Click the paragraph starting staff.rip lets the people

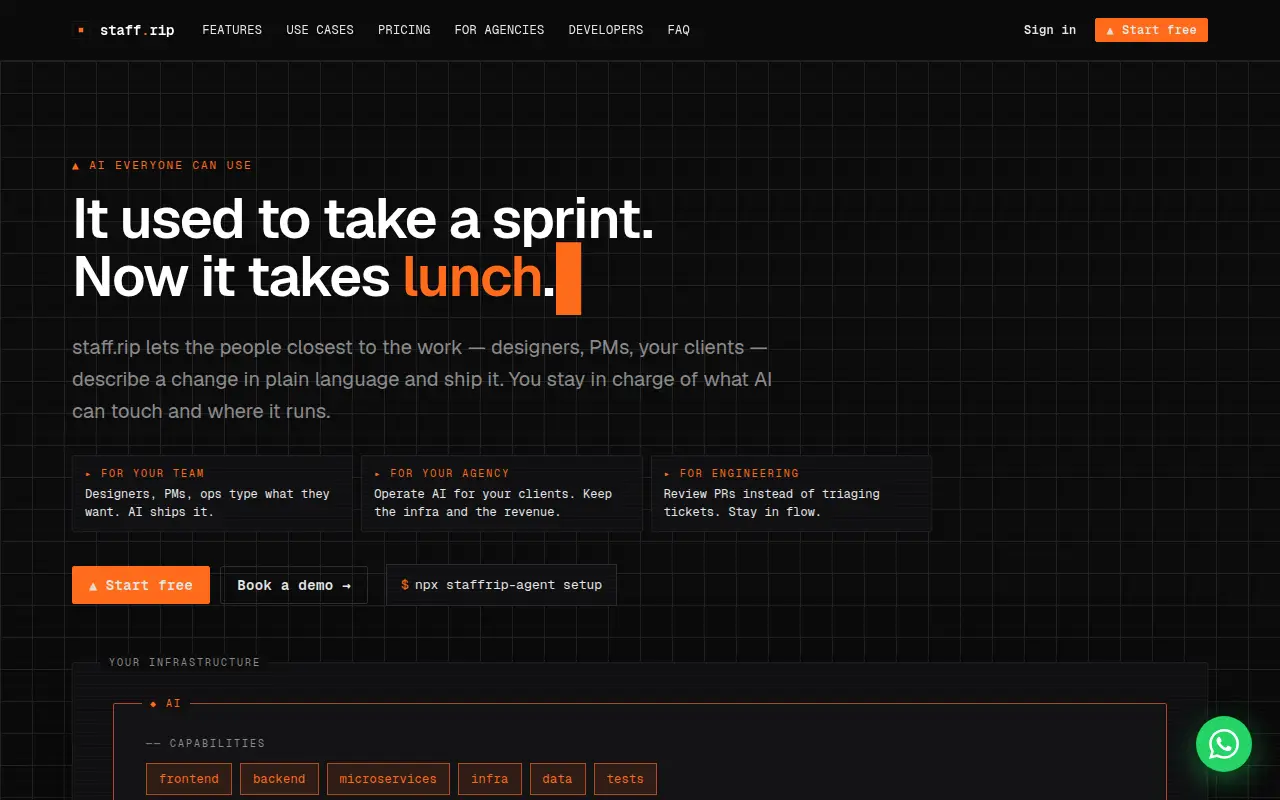click(422, 379)
